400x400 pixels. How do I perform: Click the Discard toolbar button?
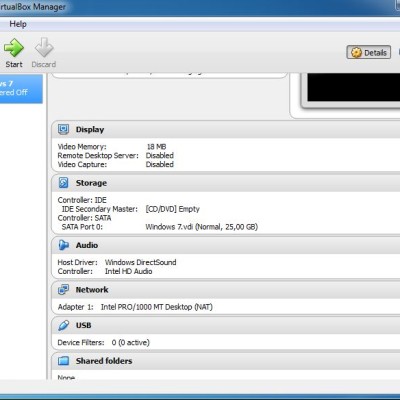(x=44, y=53)
